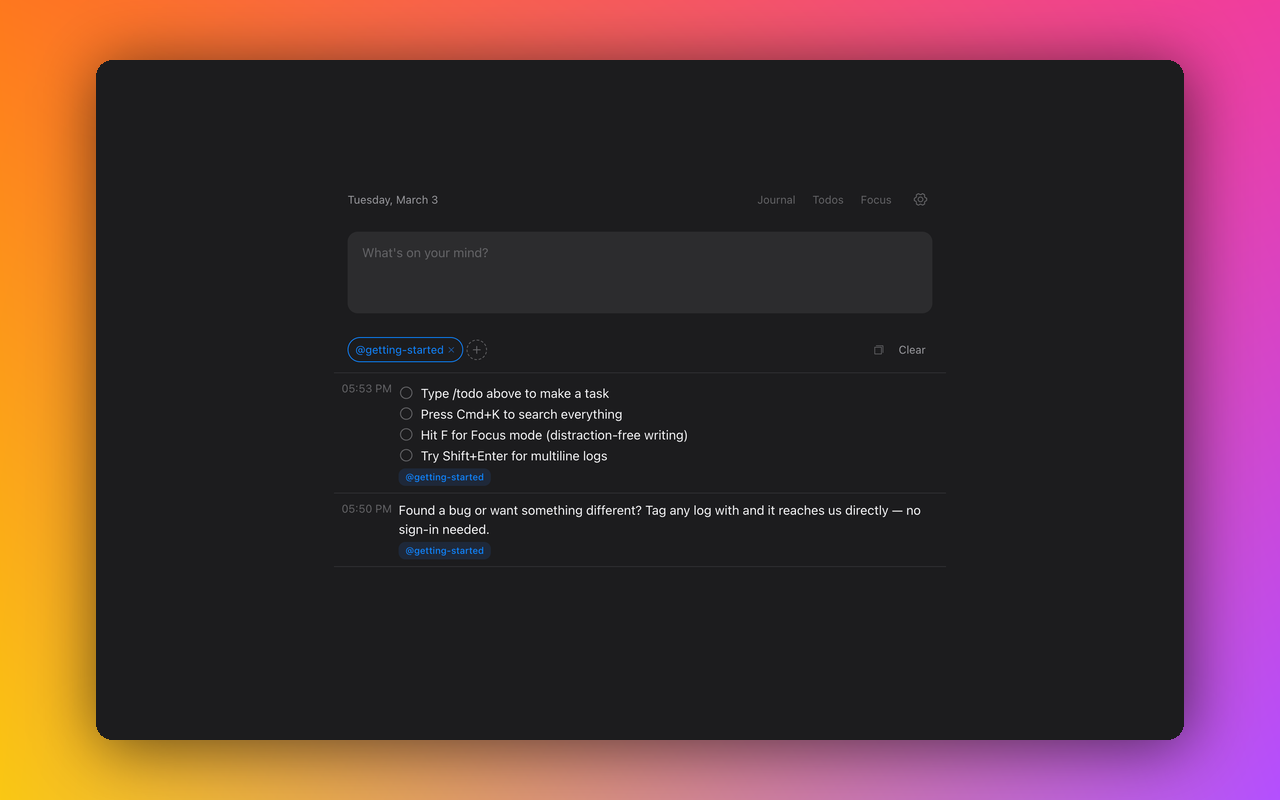Click inside the 'What's on your mind?' input box

(x=639, y=271)
